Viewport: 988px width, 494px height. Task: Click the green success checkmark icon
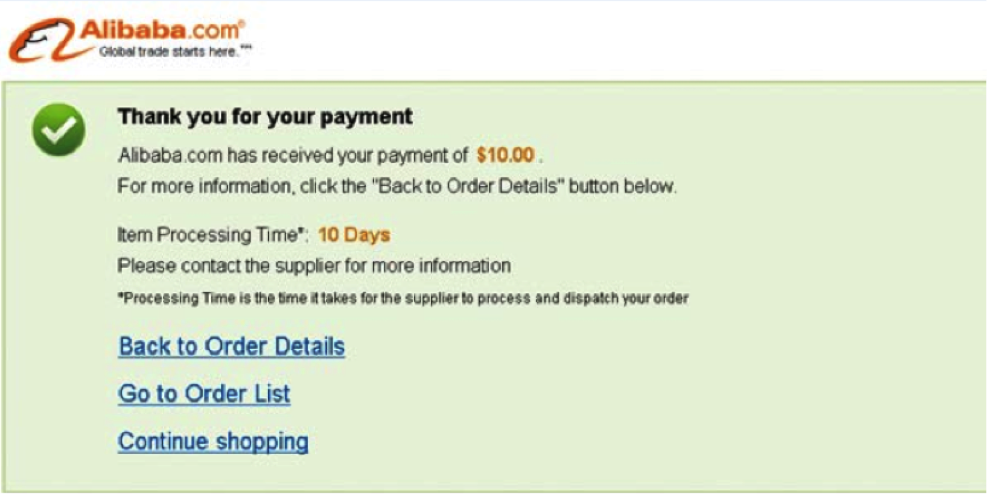point(59,129)
